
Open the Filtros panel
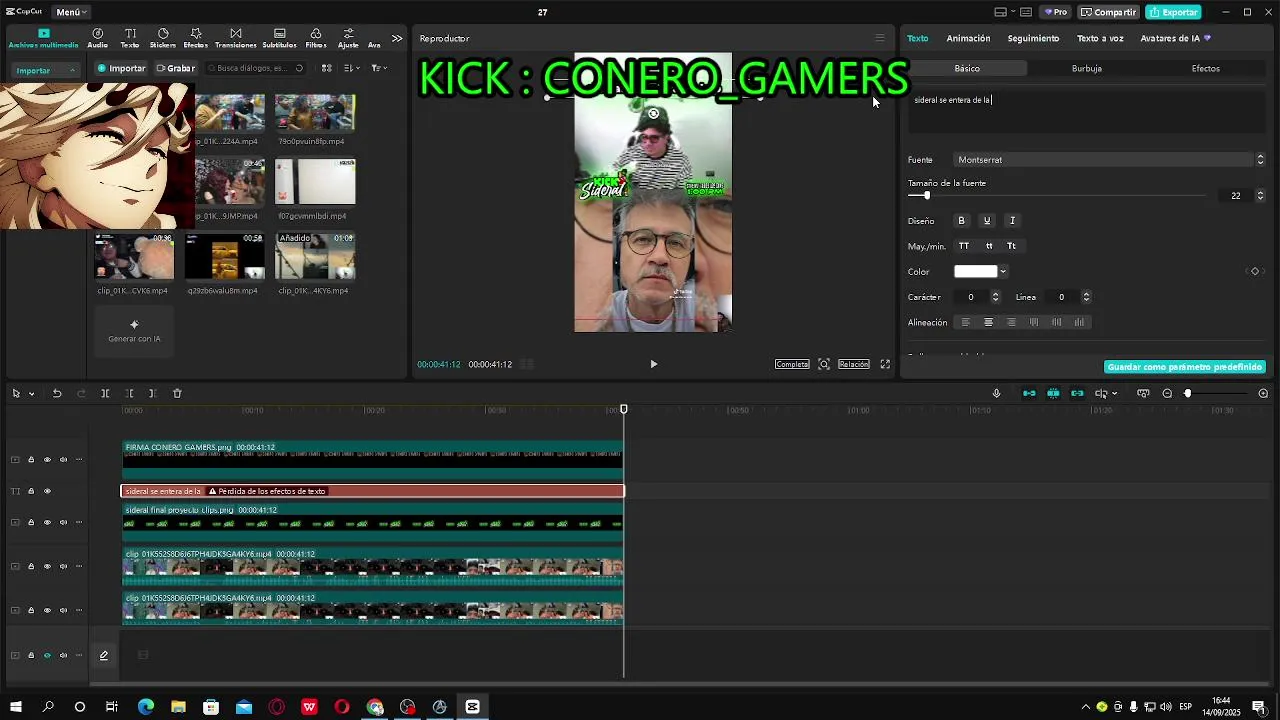316,38
